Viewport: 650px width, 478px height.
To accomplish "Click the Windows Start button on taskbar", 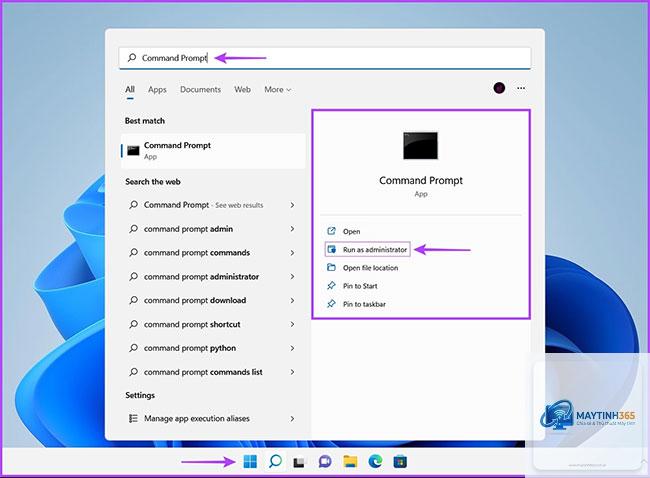I will pyautogui.click(x=250, y=461).
